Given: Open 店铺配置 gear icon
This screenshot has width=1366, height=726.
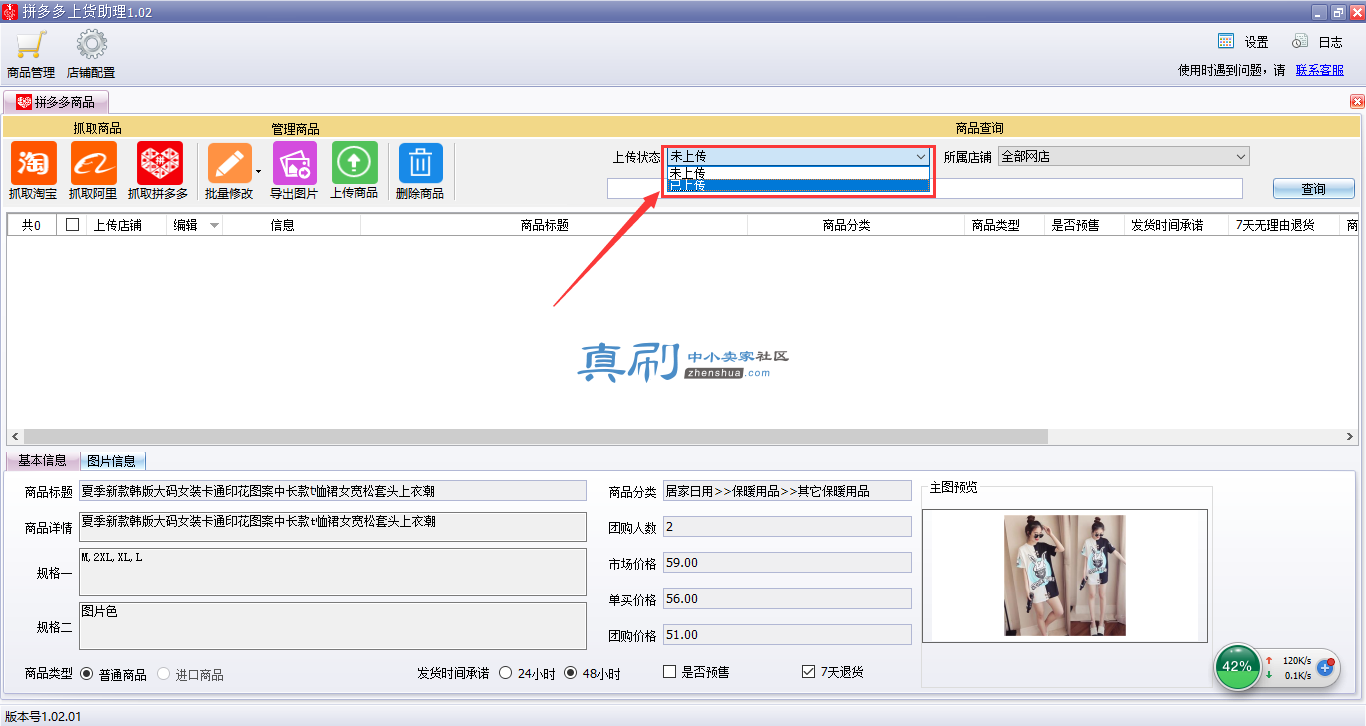Looking at the screenshot, I should [x=92, y=46].
